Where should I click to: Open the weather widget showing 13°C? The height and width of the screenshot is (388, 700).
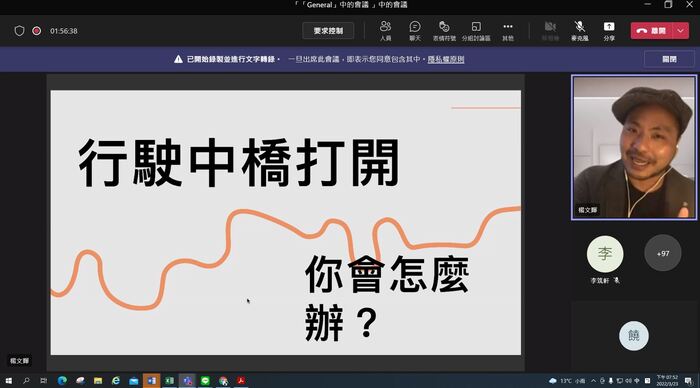(567, 381)
